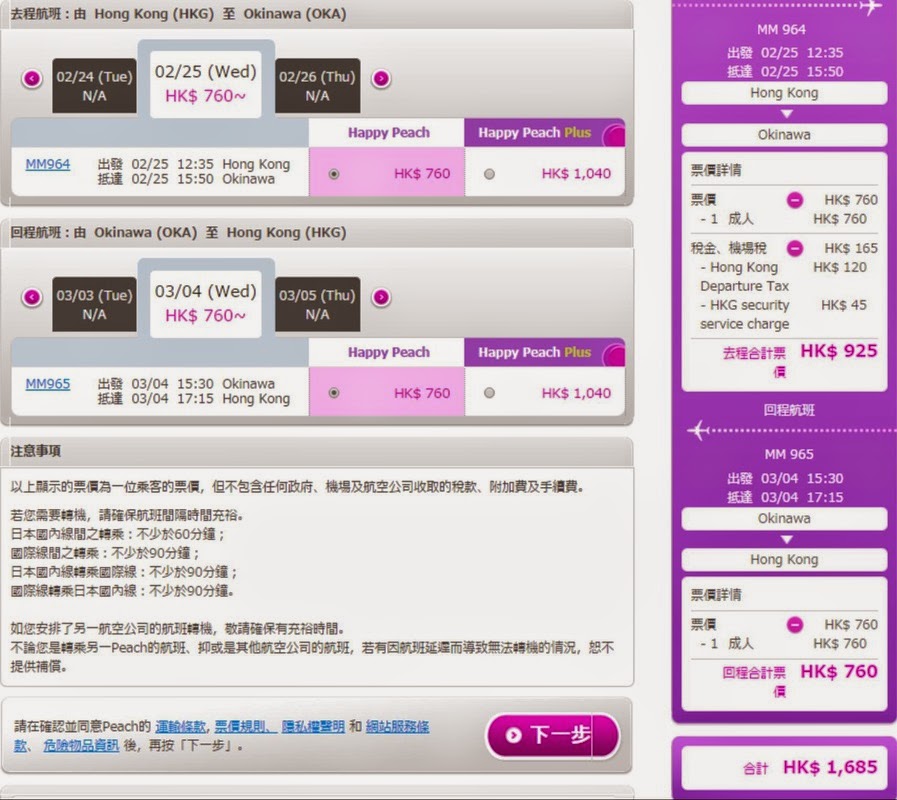Open MM965 flight details link

(x=48, y=384)
